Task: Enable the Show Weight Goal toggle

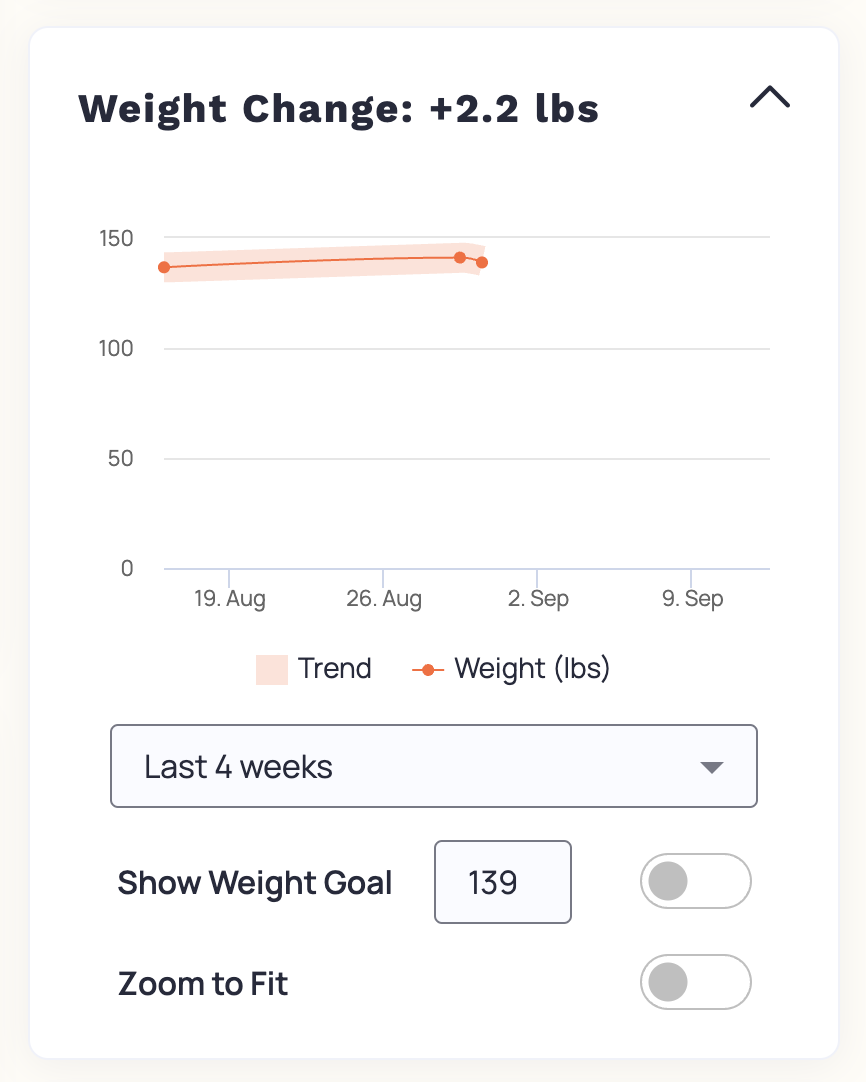Action: 696,881
